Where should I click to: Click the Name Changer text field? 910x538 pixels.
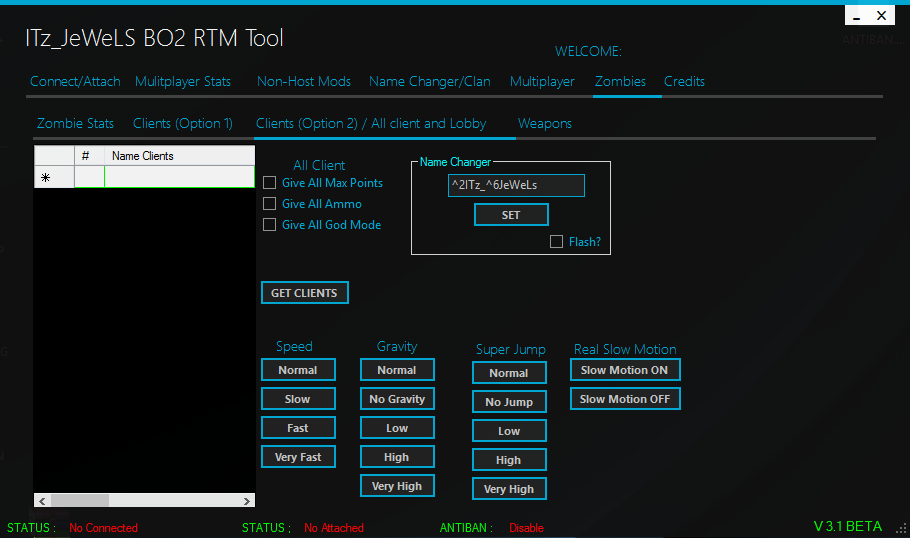516,185
